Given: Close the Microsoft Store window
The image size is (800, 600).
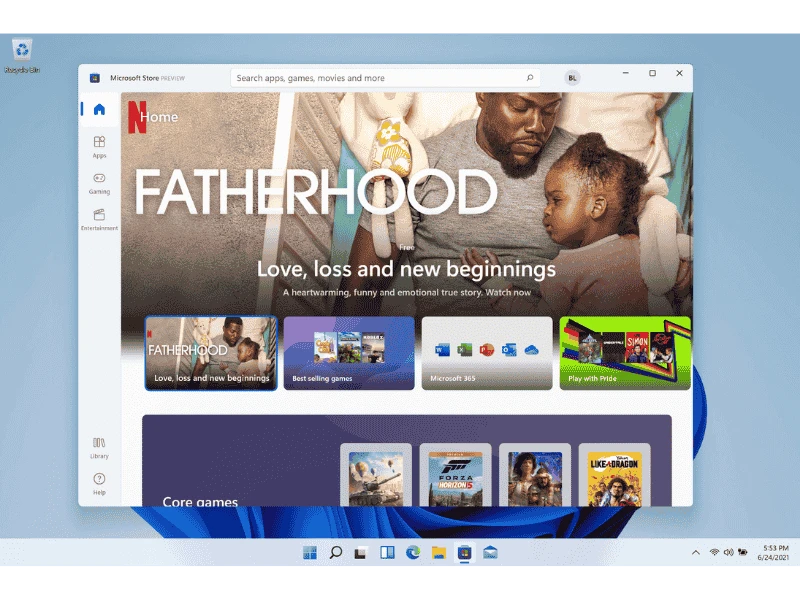Looking at the screenshot, I should pyautogui.click(x=679, y=73).
